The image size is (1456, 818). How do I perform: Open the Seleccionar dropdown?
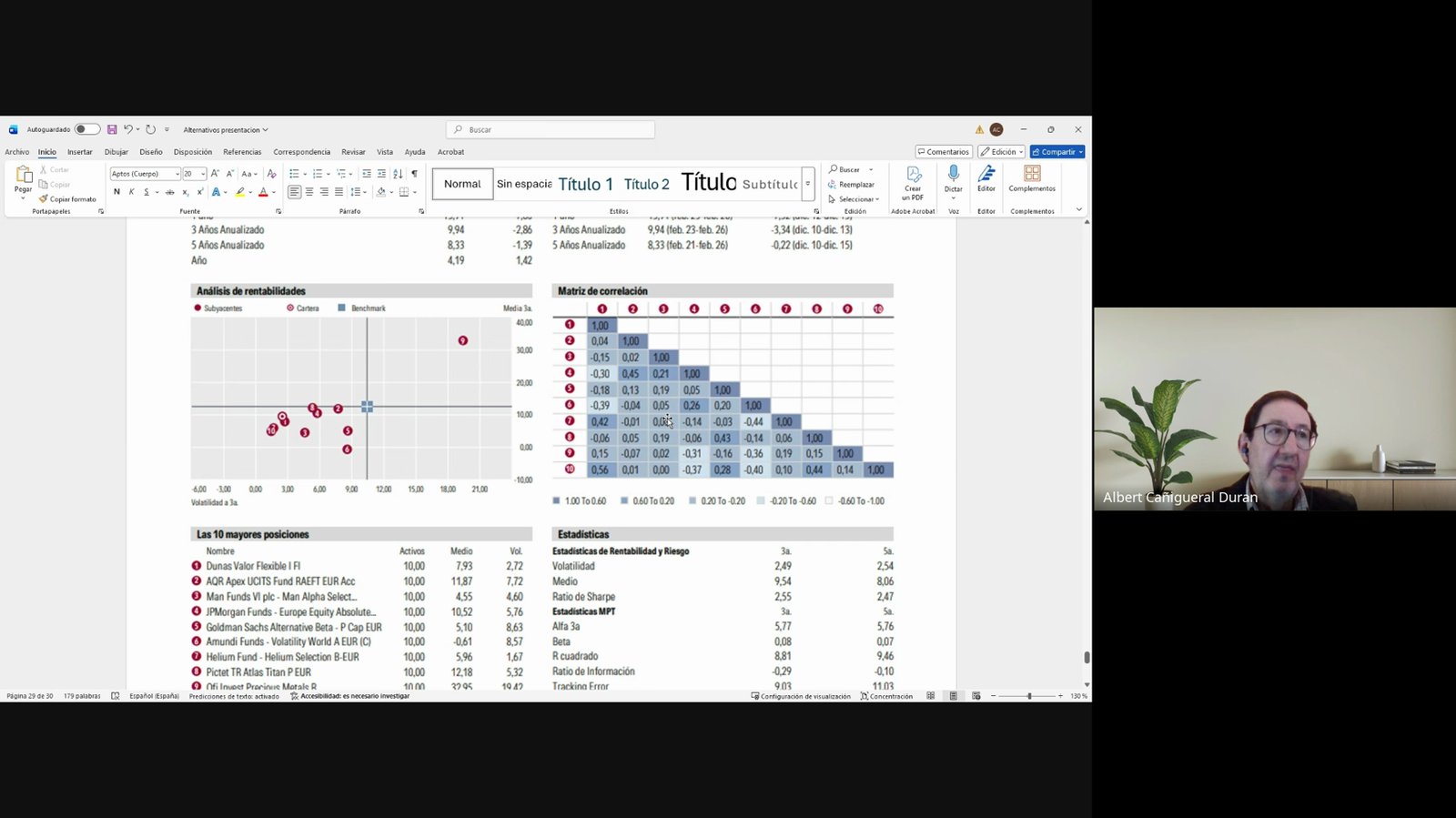854,199
